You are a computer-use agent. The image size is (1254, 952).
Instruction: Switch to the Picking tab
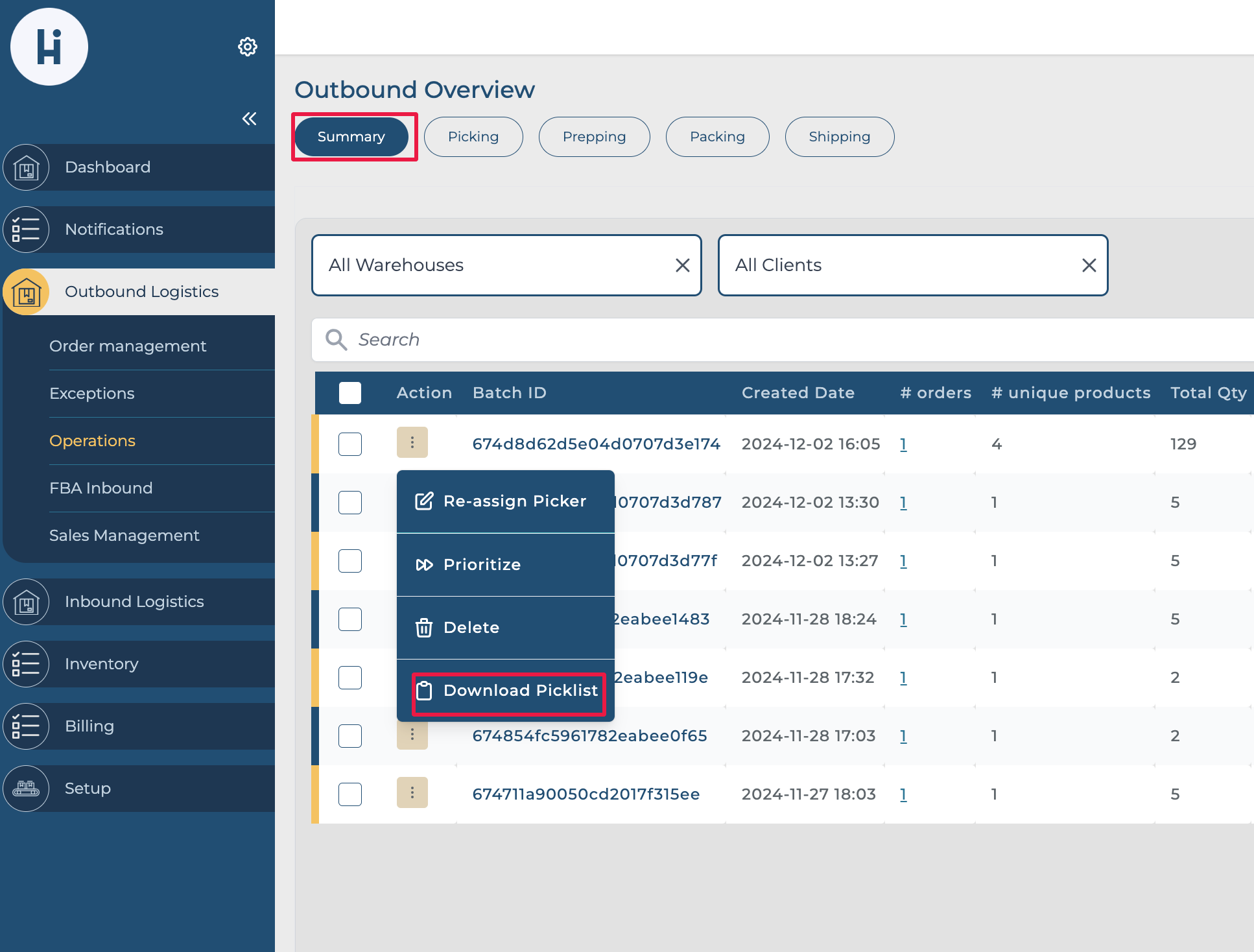point(473,137)
